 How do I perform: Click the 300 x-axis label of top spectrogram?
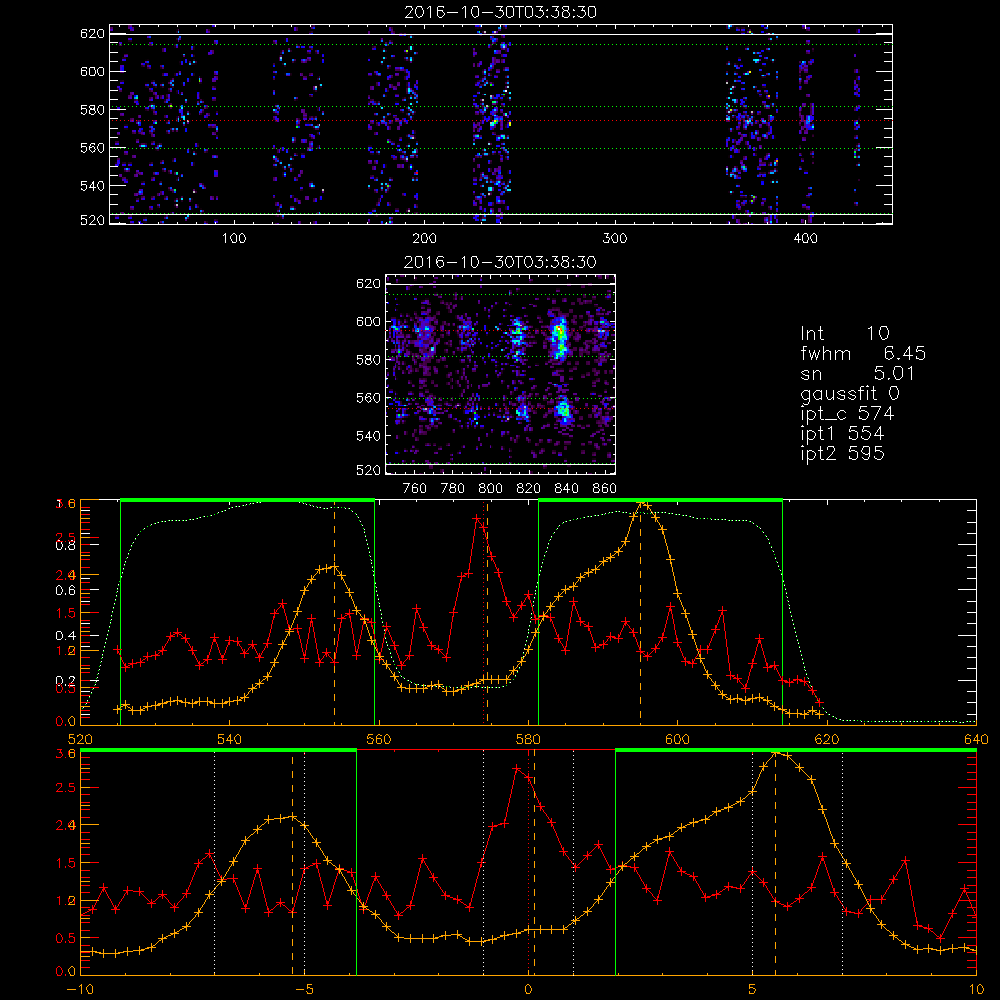click(x=615, y=239)
